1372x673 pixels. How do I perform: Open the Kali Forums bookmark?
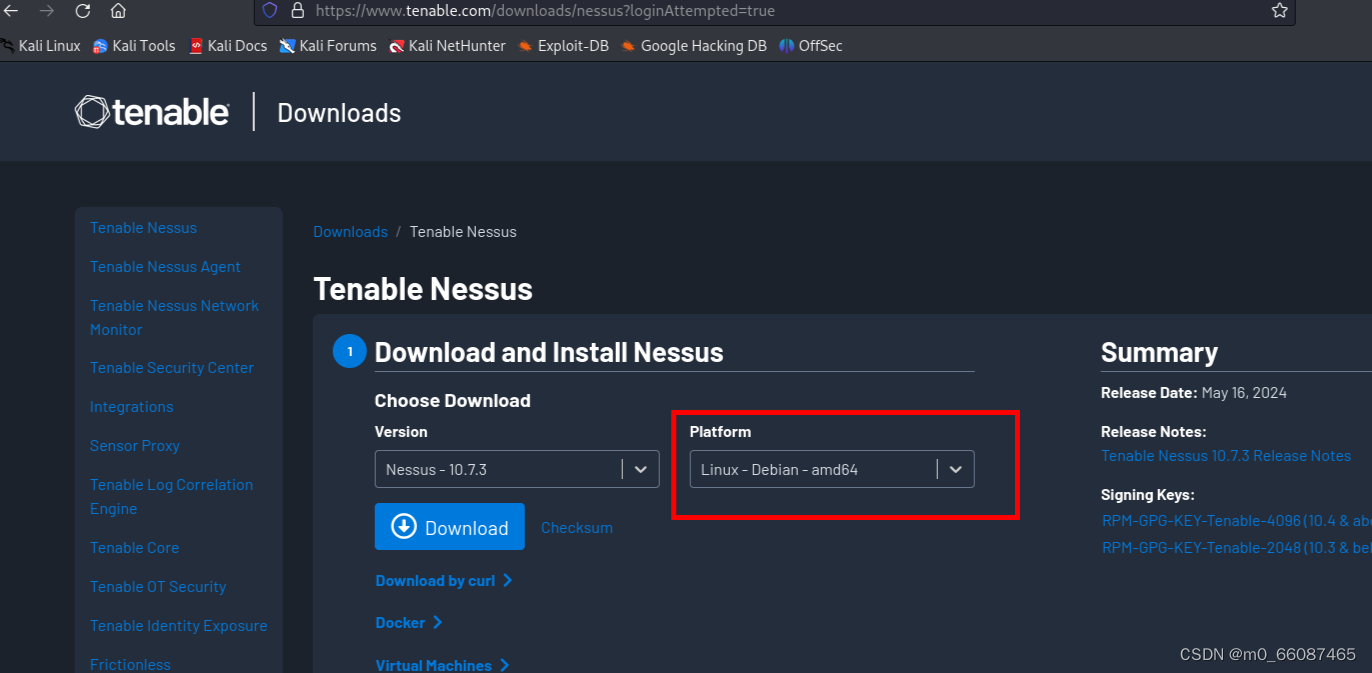tap(328, 45)
